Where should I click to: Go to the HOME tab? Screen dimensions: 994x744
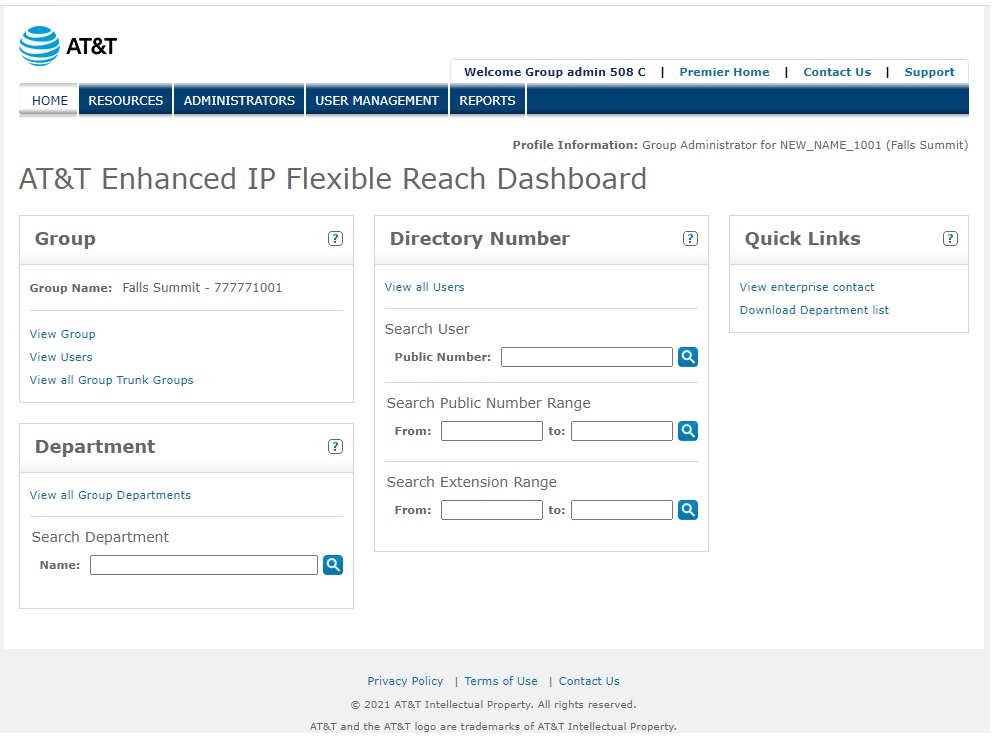(49, 101)
